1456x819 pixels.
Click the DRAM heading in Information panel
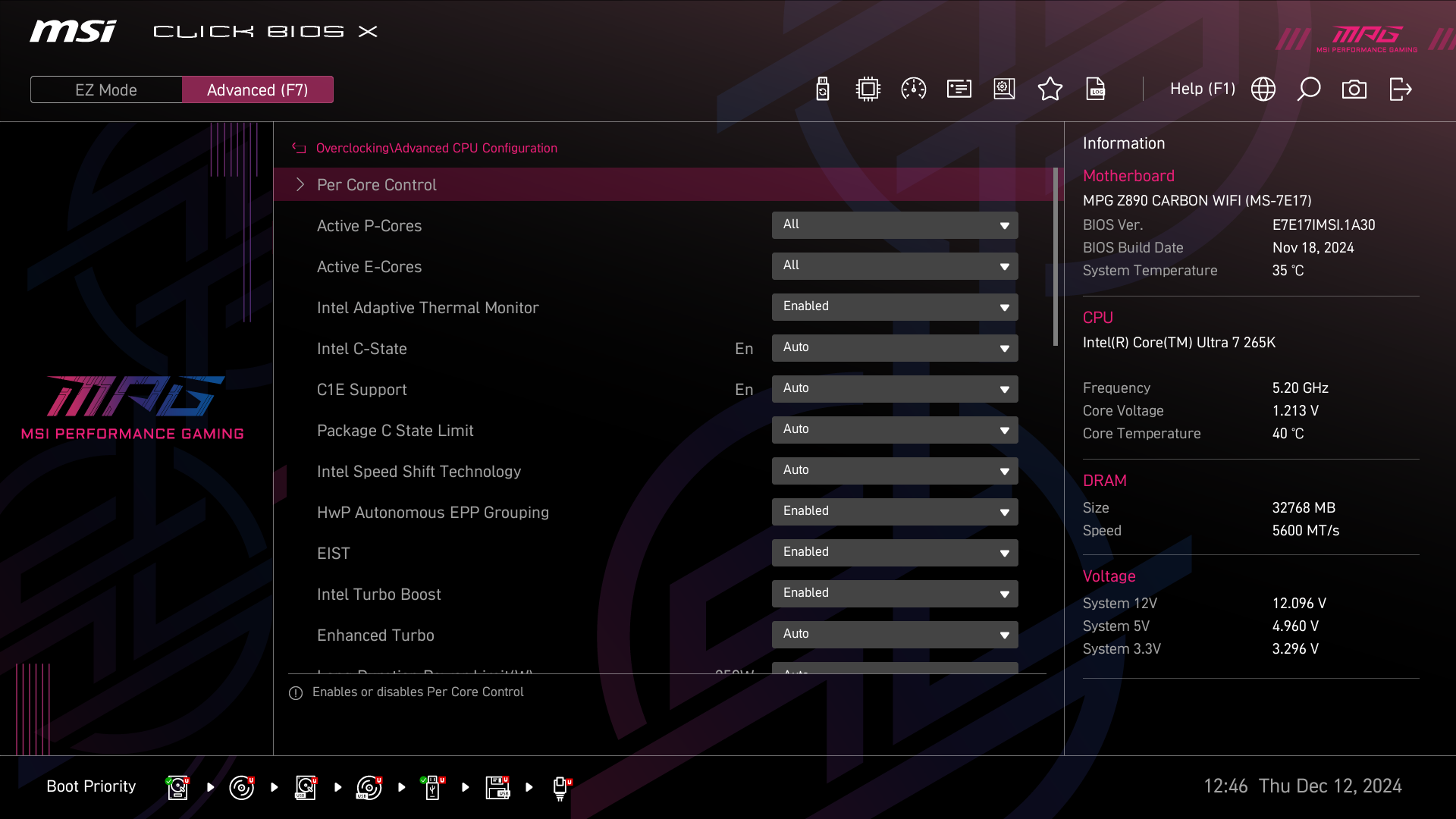pyautogui.click(x=1104, y=481)
